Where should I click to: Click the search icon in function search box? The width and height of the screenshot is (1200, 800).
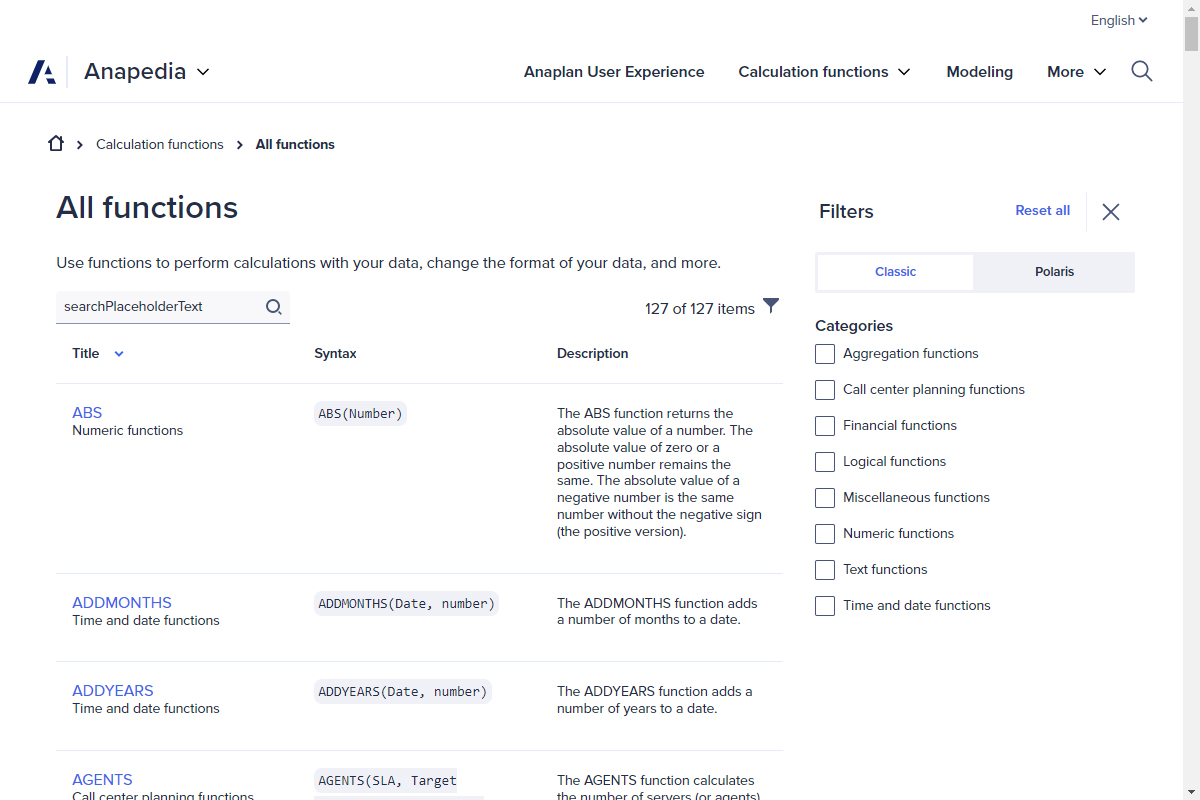(273, 307)
